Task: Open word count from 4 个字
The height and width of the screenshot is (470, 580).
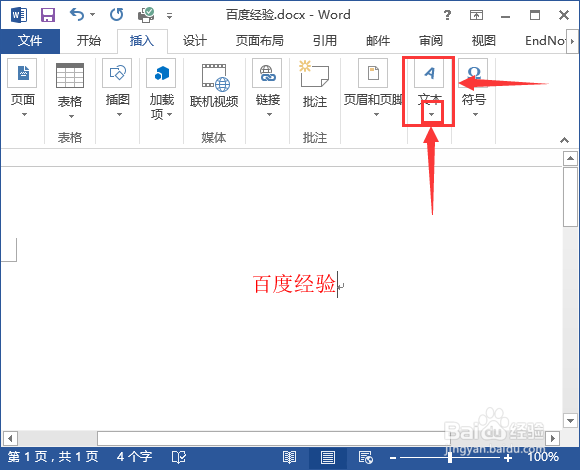Action: [134, 457]
